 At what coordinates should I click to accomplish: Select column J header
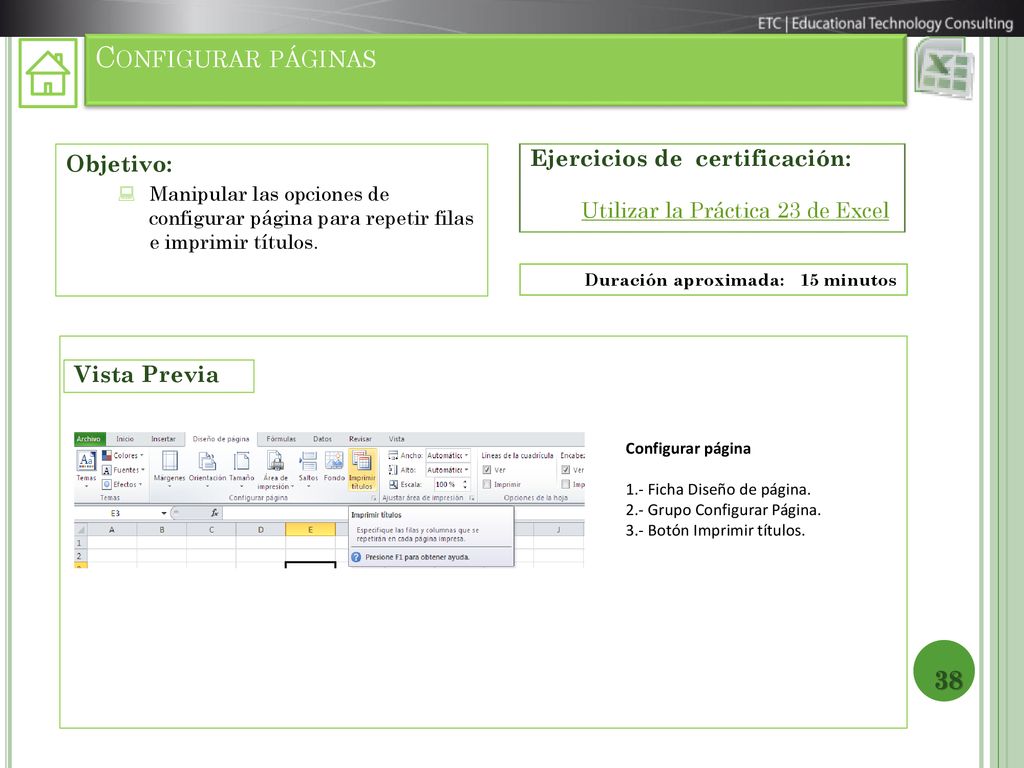pos(558,530)
